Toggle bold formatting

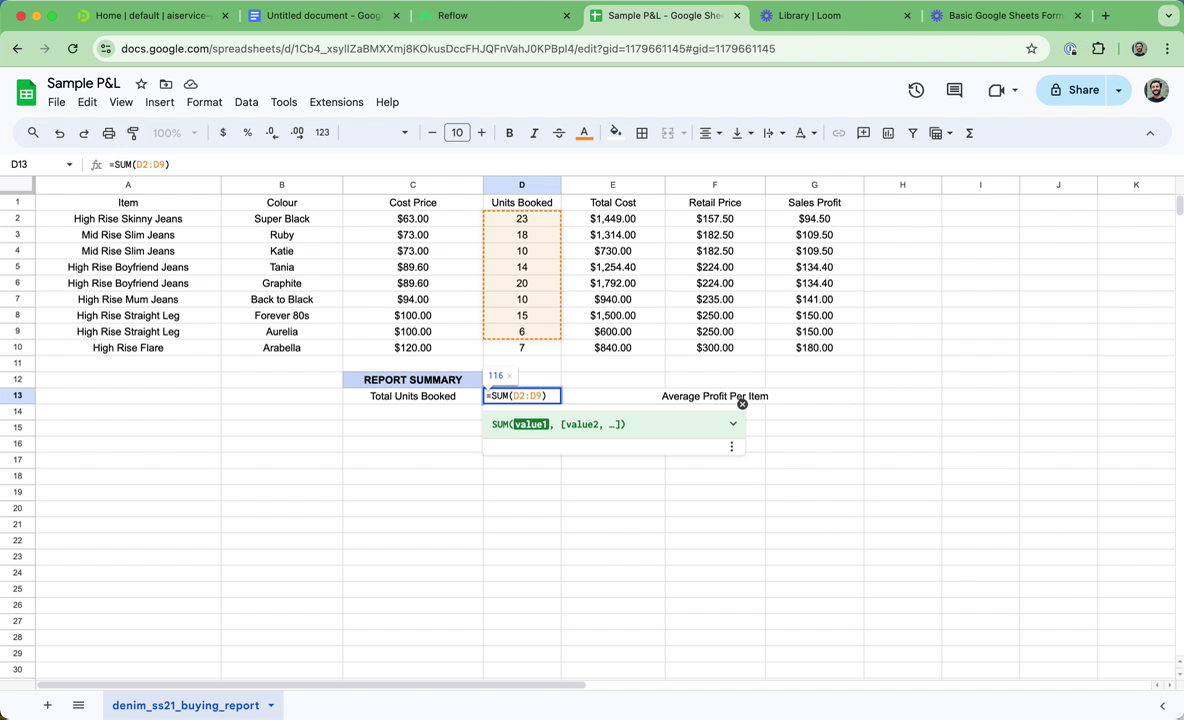pyautogui.click(x=509, y=132)
